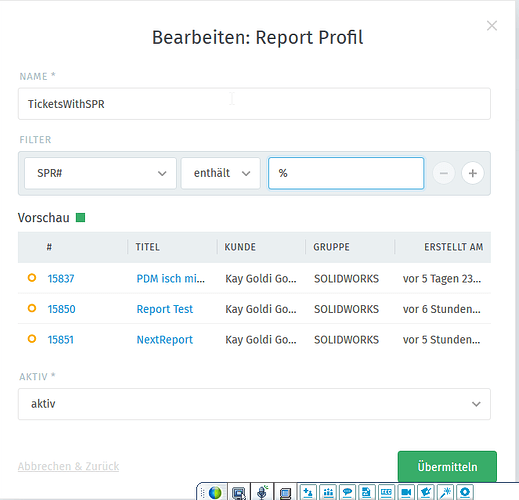Image resolution: width=519 pixels, height=500 pixels.
Task: Click the microphone icon in bottom toolbar
Action: (x=262, y=492)
